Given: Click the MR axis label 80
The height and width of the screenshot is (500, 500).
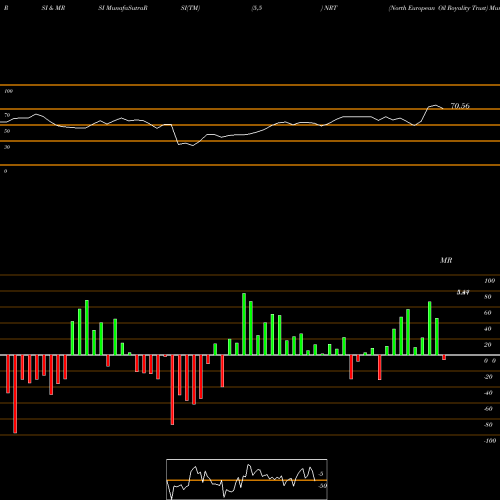Looking at the screenshot, I should tap(488, 297).
